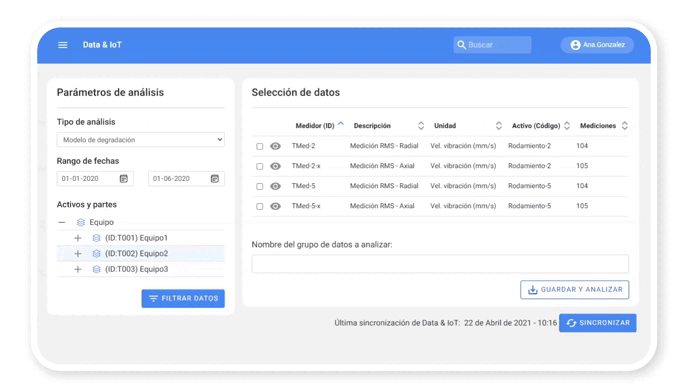This screenshot has width=686, height=392.
Task: Sort by Descripción column arrows
Action: [x=421, y=126]
